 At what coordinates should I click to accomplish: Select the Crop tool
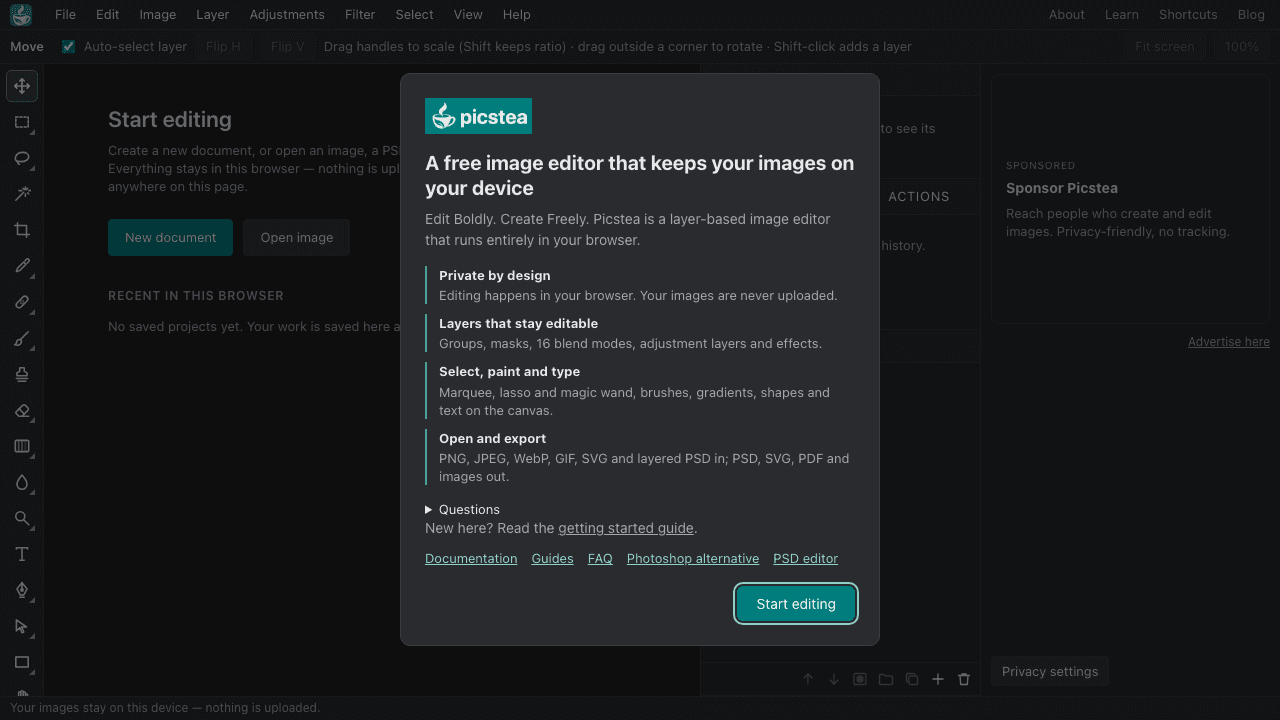[x=22, y=230]
